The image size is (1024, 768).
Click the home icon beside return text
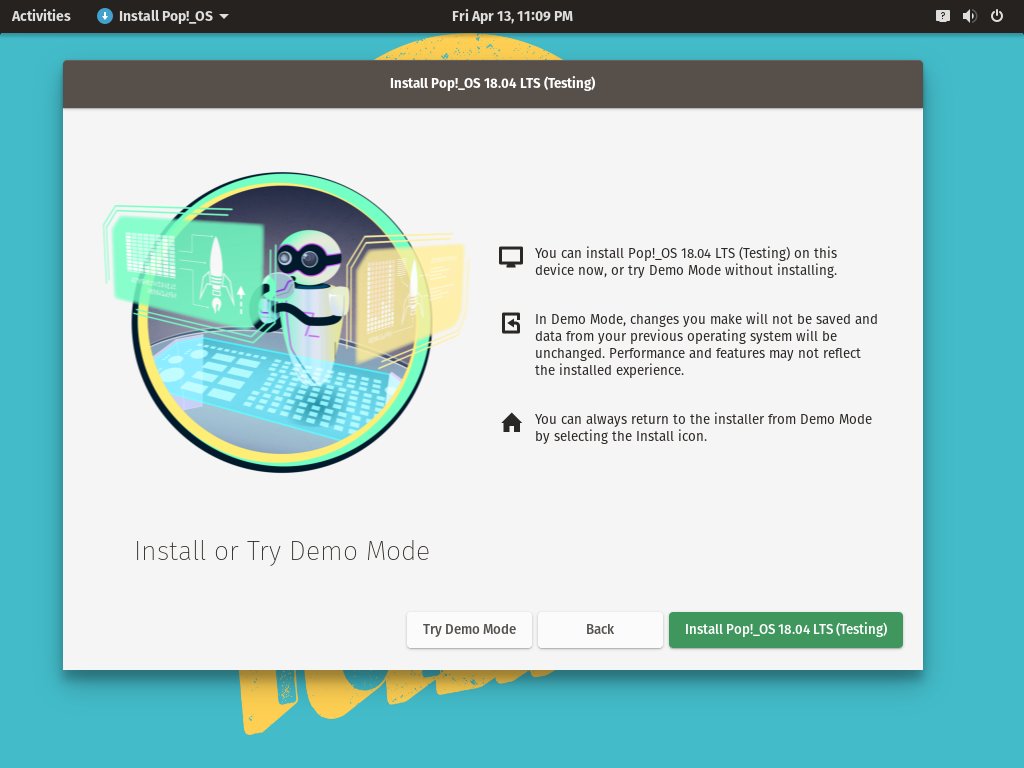[511, 423]
